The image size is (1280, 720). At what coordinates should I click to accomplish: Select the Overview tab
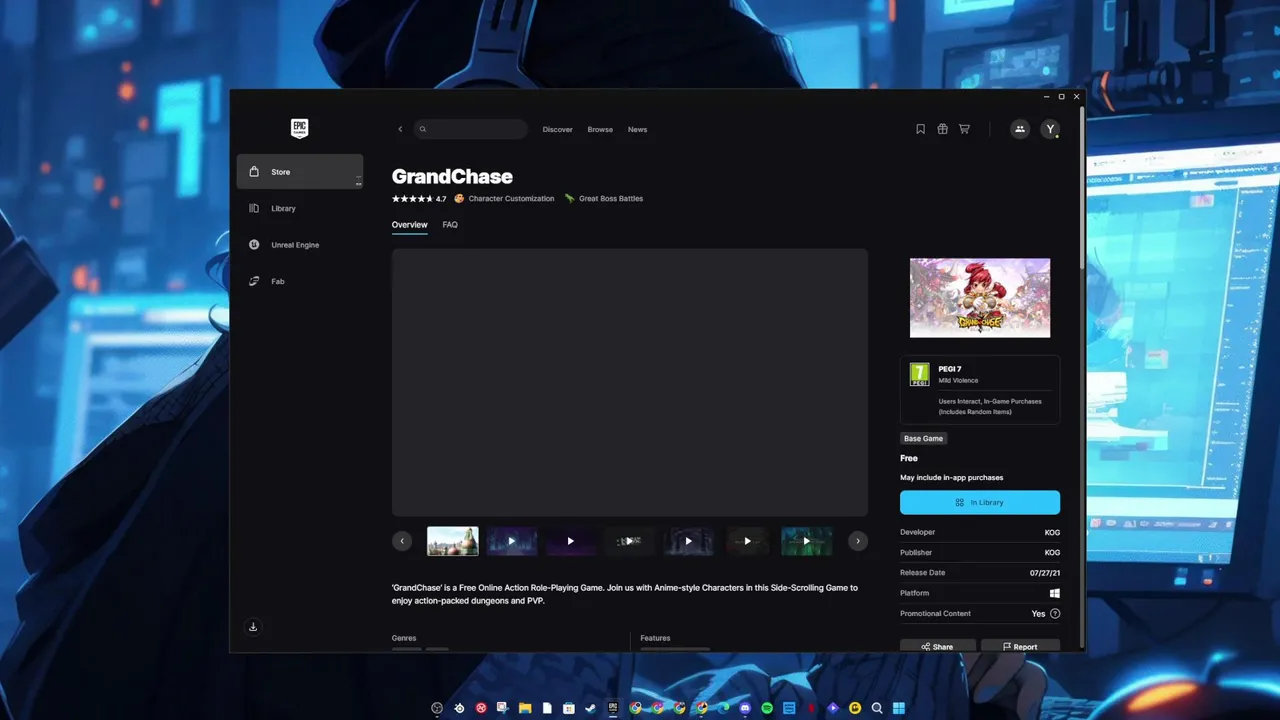coord(409,225)
